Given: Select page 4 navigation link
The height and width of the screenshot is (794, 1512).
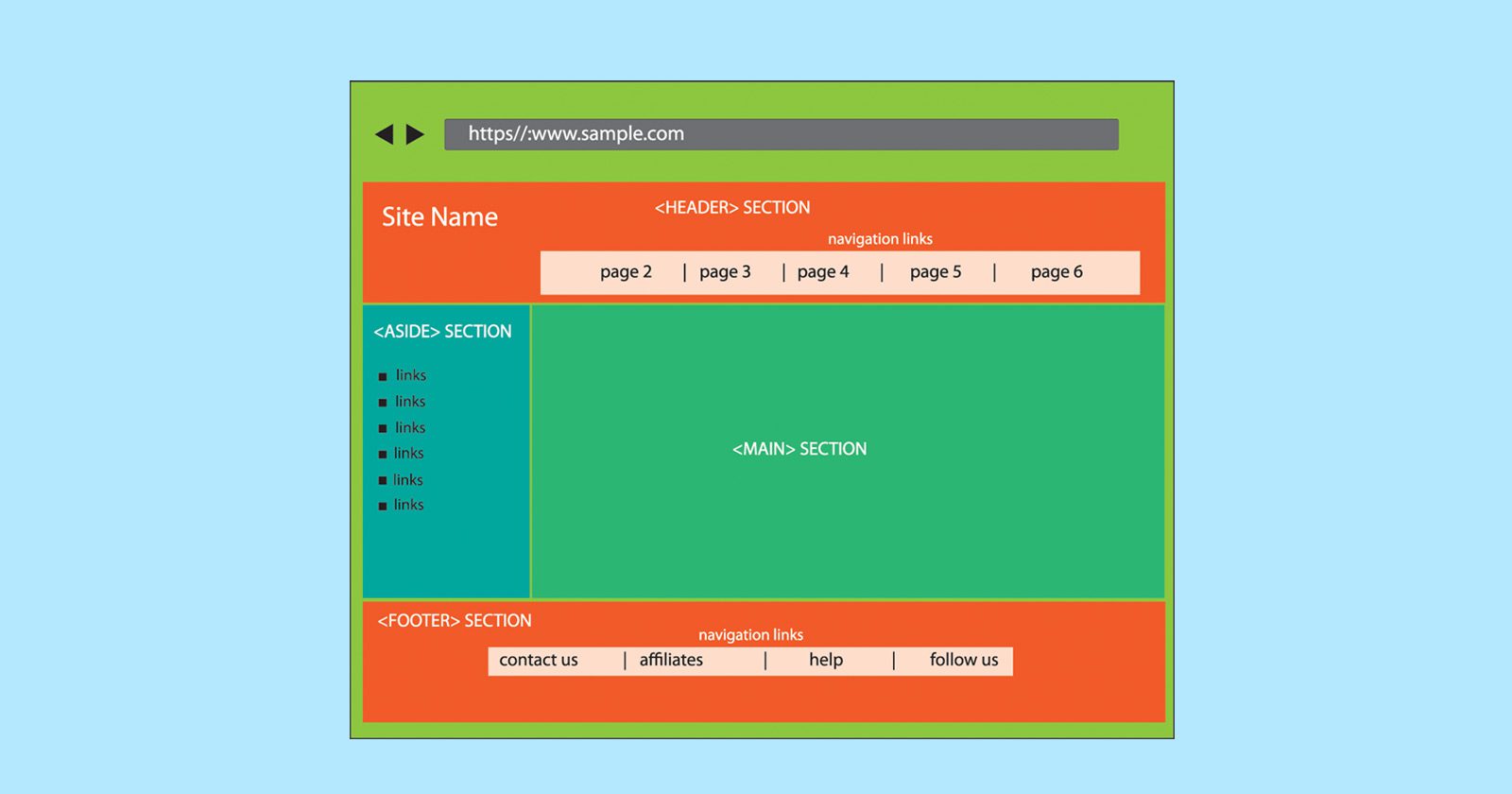Looking at the screenshot, I should click(823, 272).
